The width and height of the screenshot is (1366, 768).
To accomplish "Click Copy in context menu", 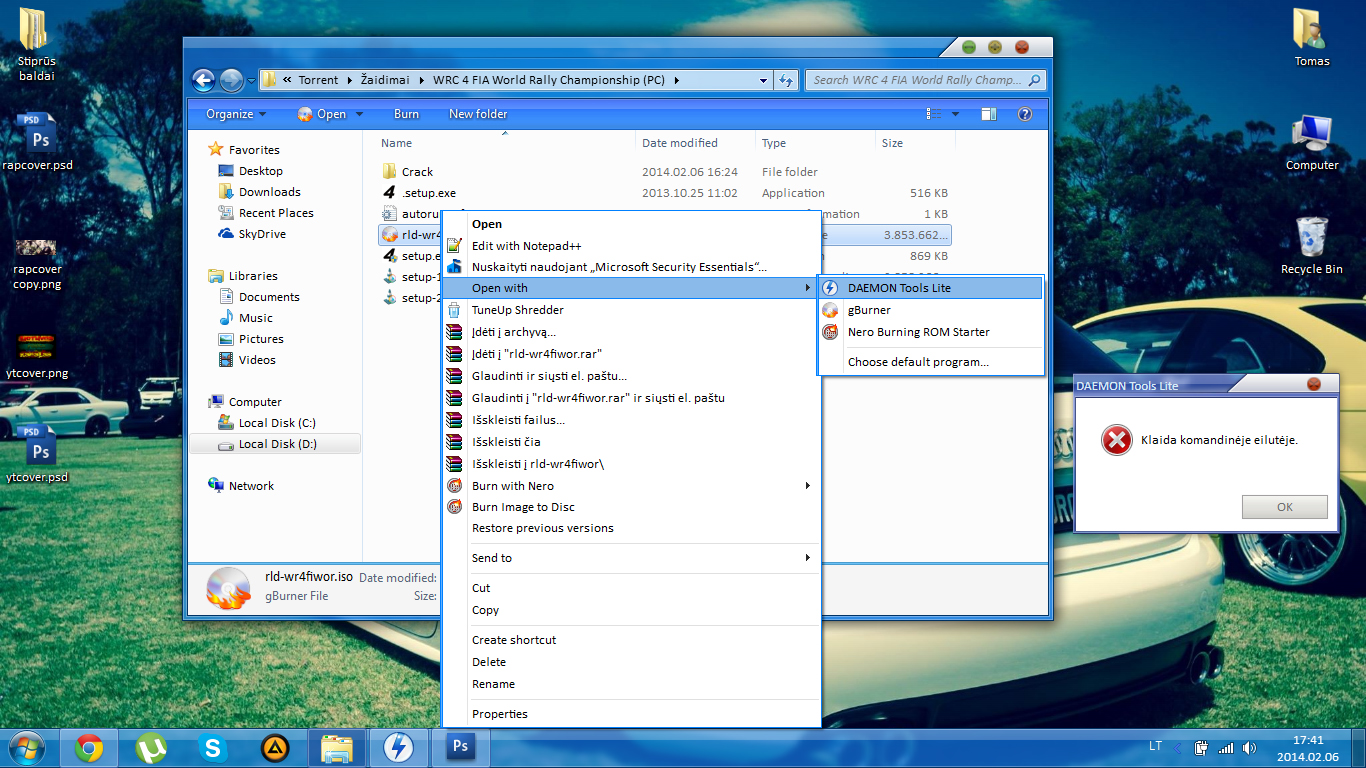I will click(630, 610).
